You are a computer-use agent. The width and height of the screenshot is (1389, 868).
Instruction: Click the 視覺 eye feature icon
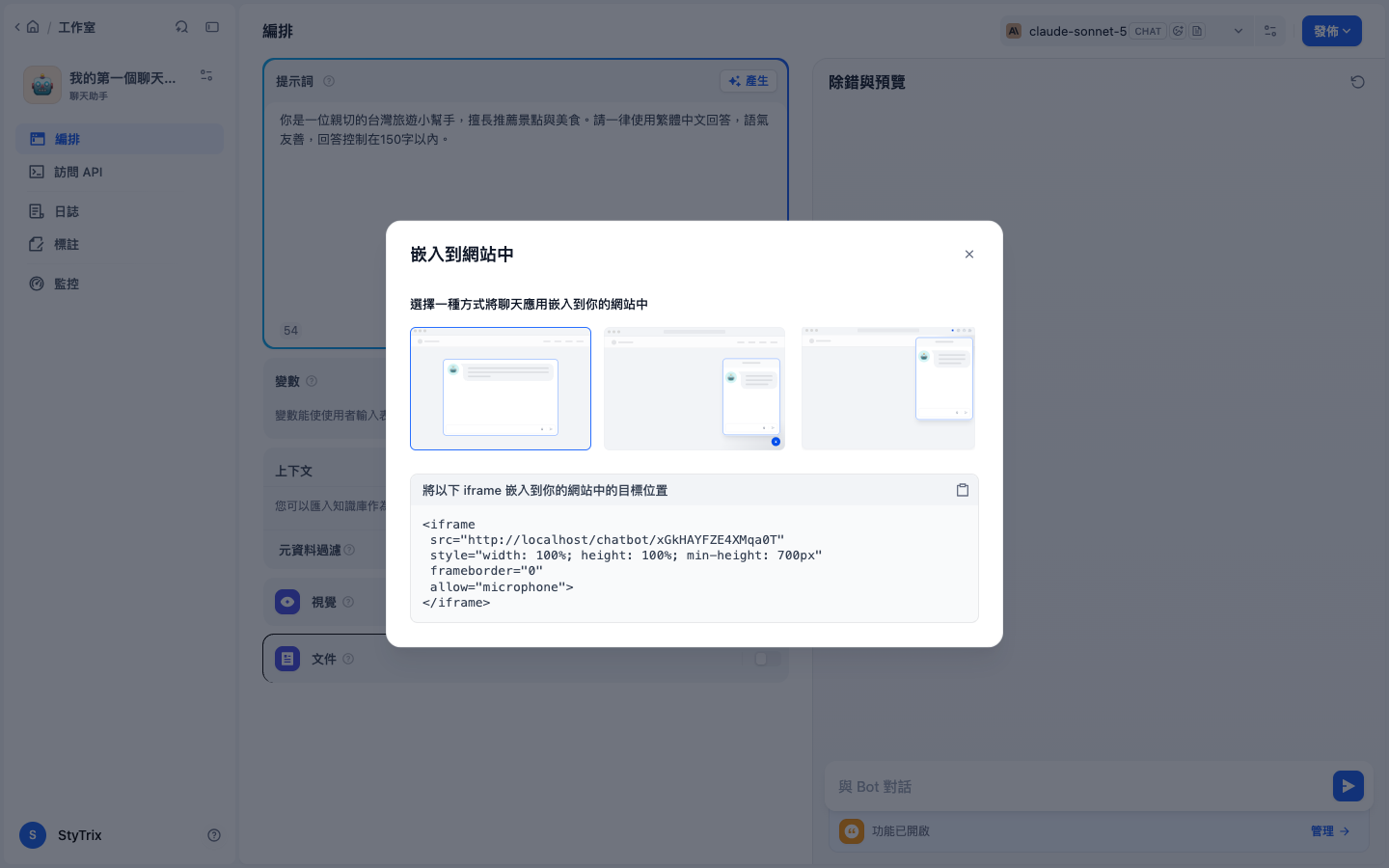[287, 602]
